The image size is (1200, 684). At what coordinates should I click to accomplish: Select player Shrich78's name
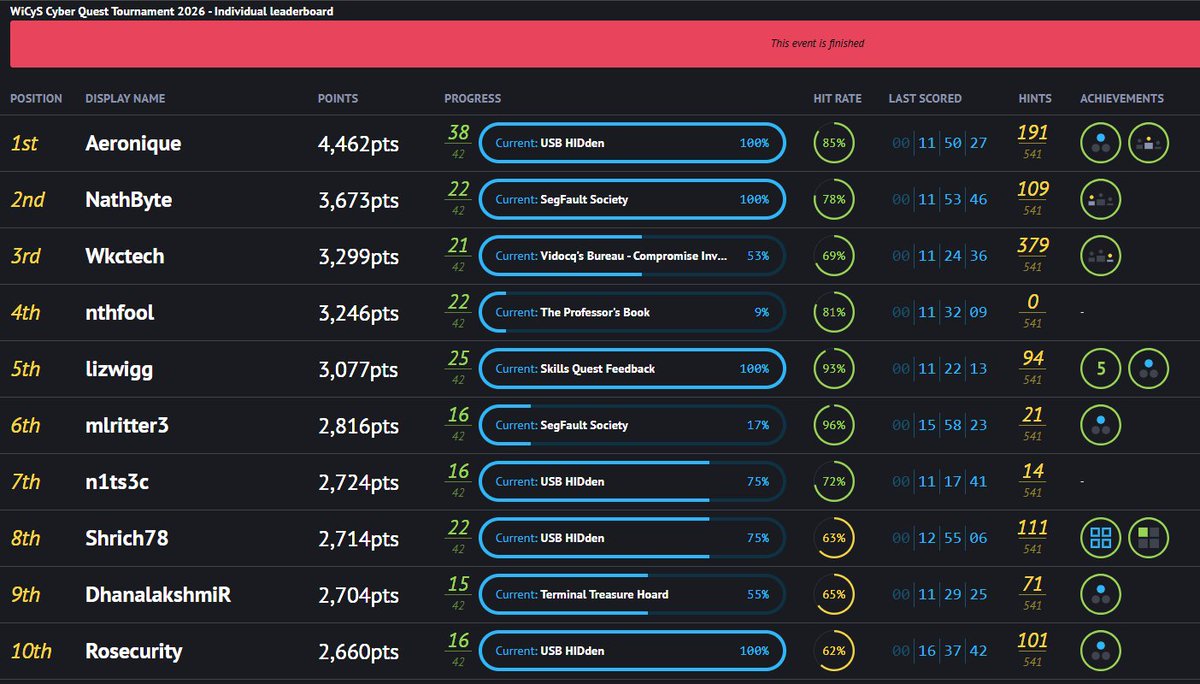pyautogui.click(x=127, y=538)
